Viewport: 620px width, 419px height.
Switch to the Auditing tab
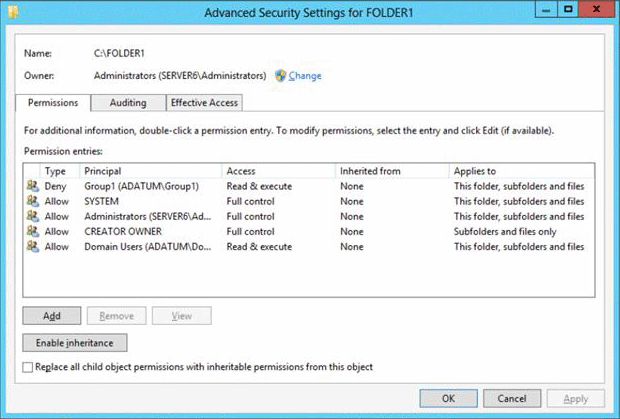pyautogui.click(x=128, y=102)
